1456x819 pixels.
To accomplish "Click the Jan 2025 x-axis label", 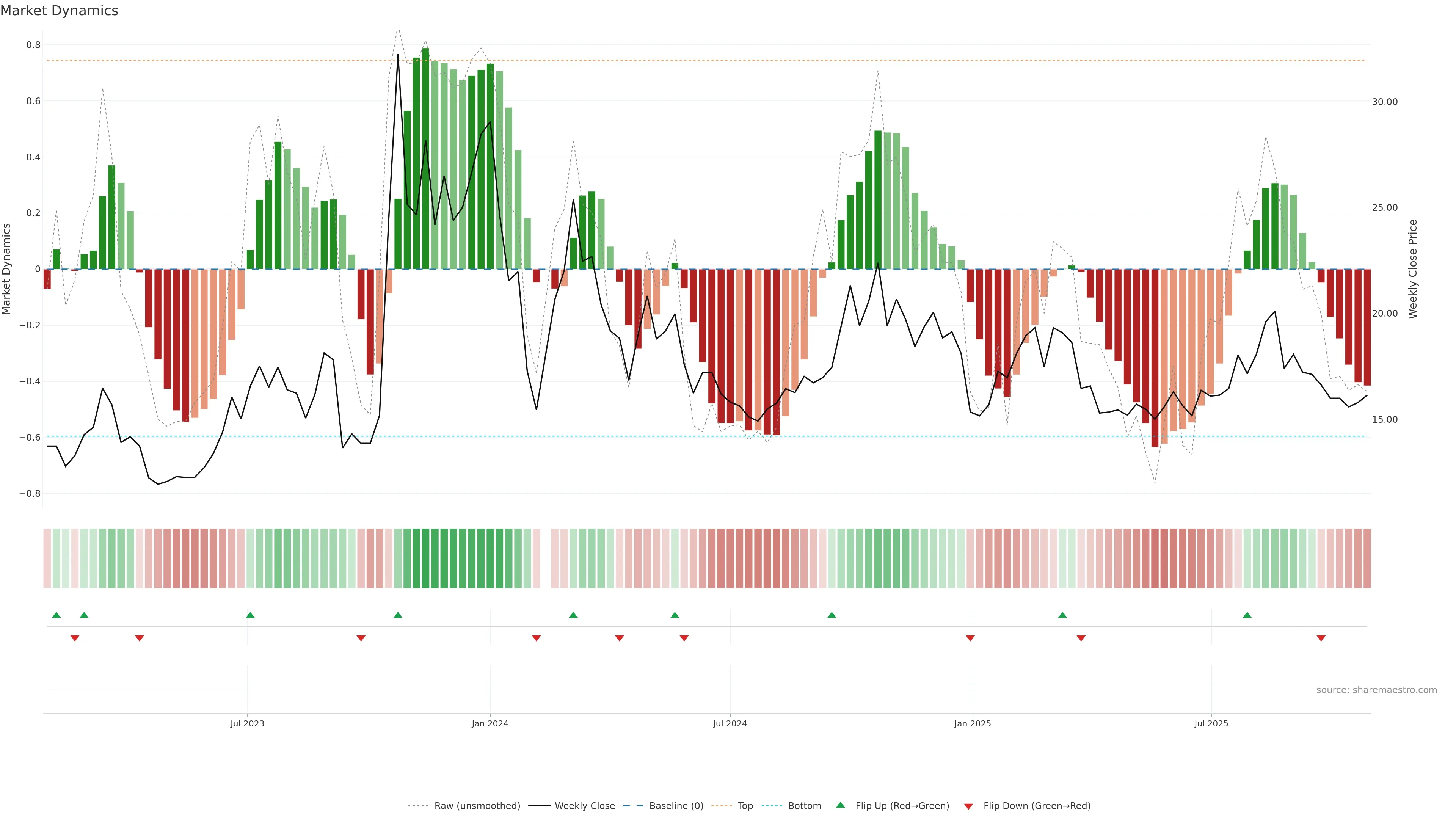I will point(972,723).
